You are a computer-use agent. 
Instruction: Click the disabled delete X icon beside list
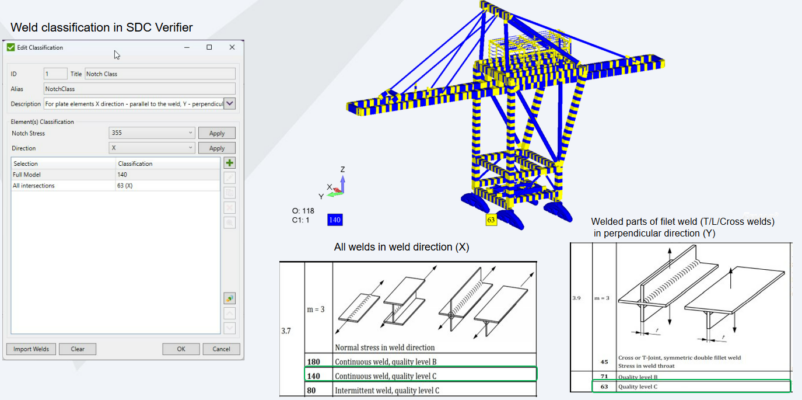pyautogui.click(x=230, y=208)
